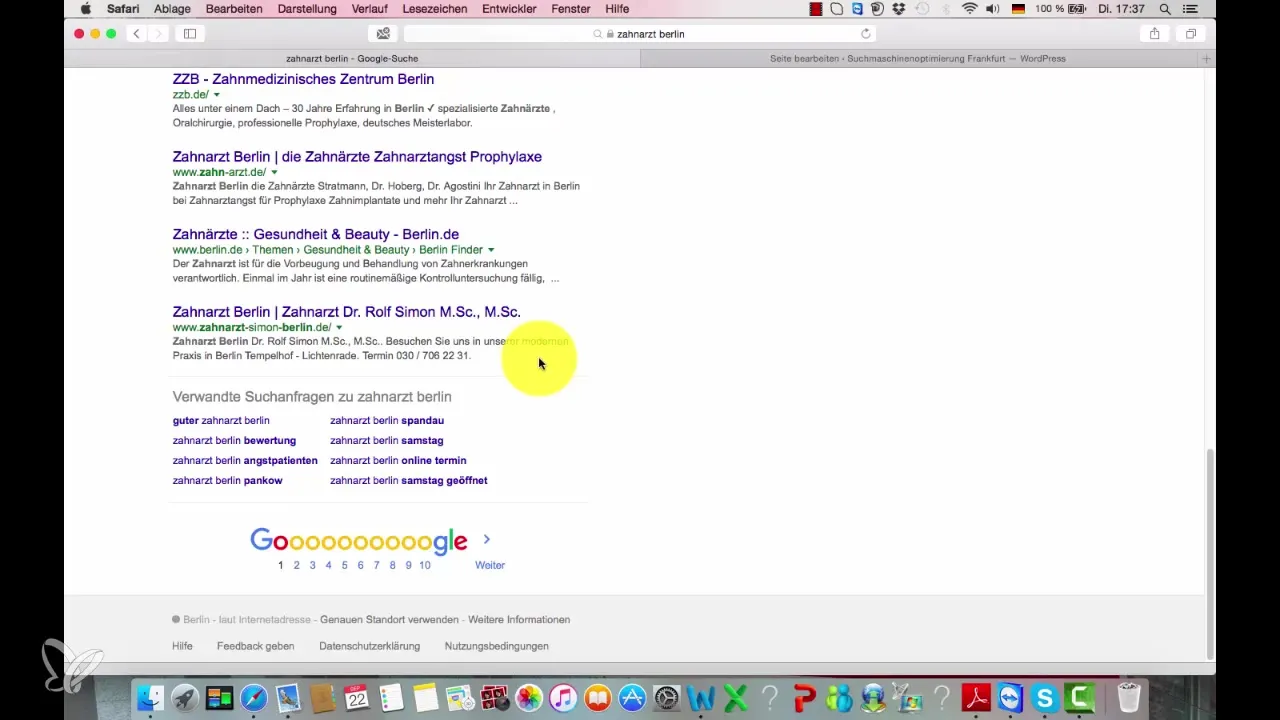
Task: Open Zahnarzt Berlin die Zahnärzte Zahnarztangst result
Action: [x=357, y=157]
